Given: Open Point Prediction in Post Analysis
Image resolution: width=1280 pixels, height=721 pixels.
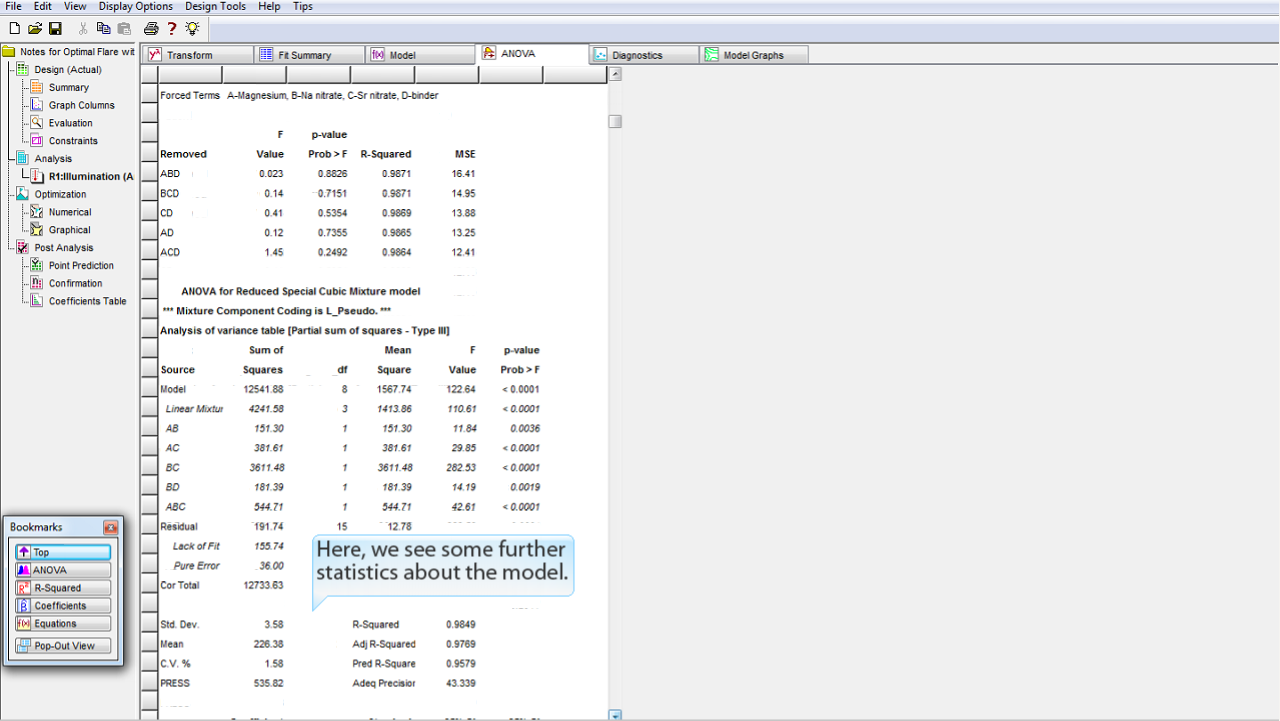Looking at the screenshot, I should point(81,265).
